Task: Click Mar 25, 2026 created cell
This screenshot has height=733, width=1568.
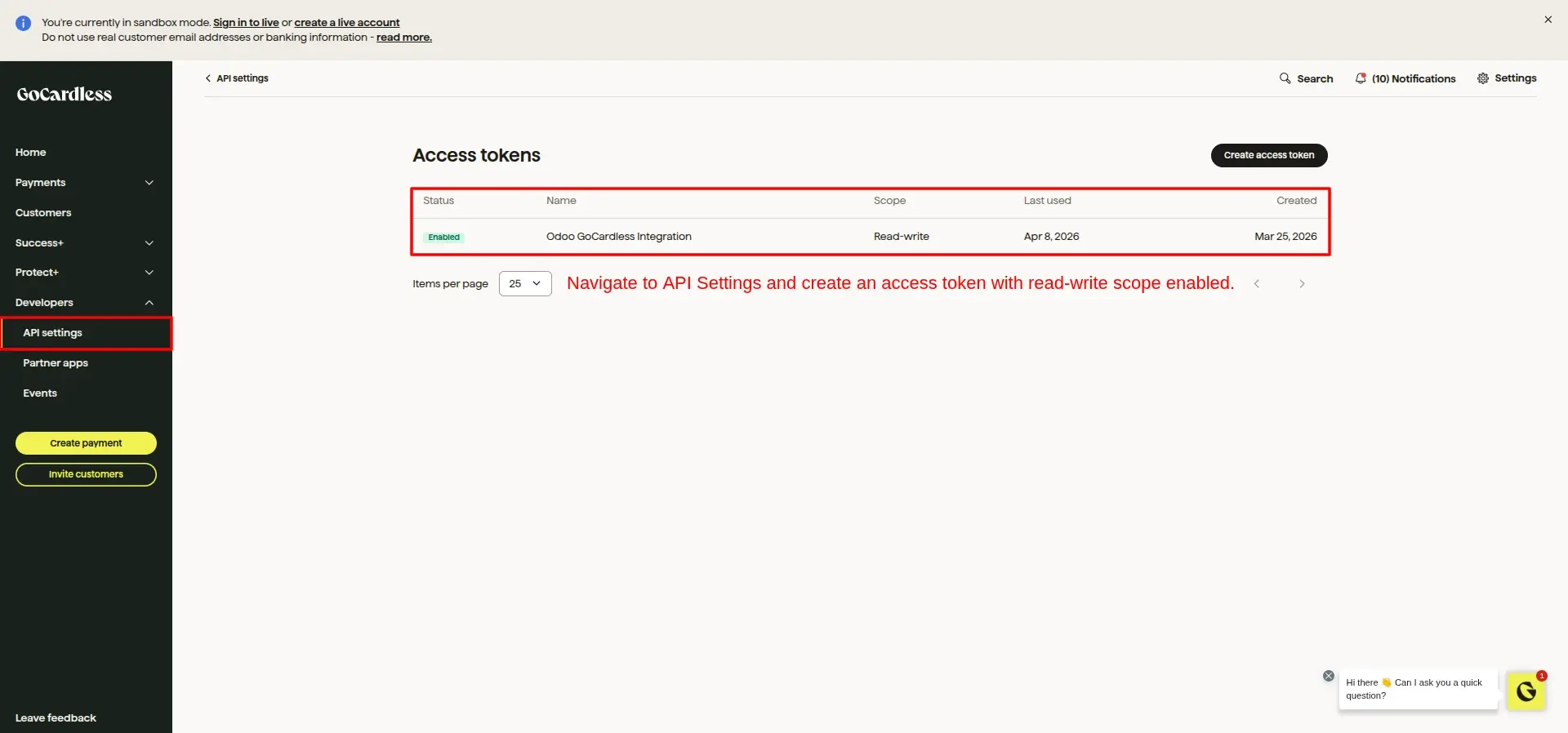Action: [x=1285, y=237]
